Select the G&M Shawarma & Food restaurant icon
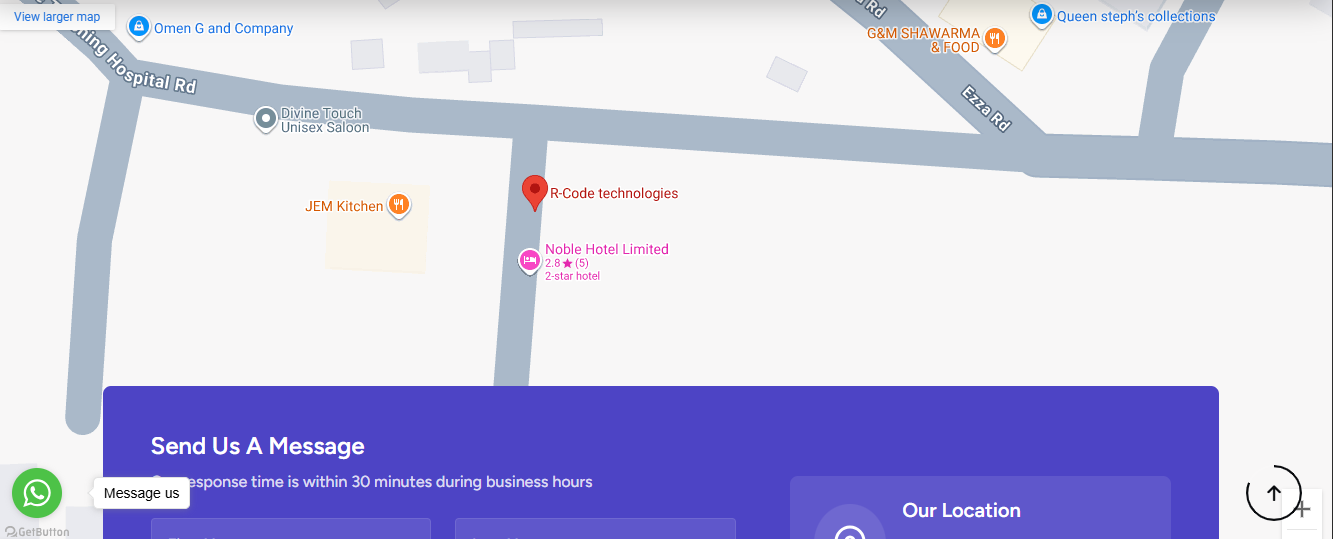This screenshot has width=1333, height=539. click(x=994, y=40)
